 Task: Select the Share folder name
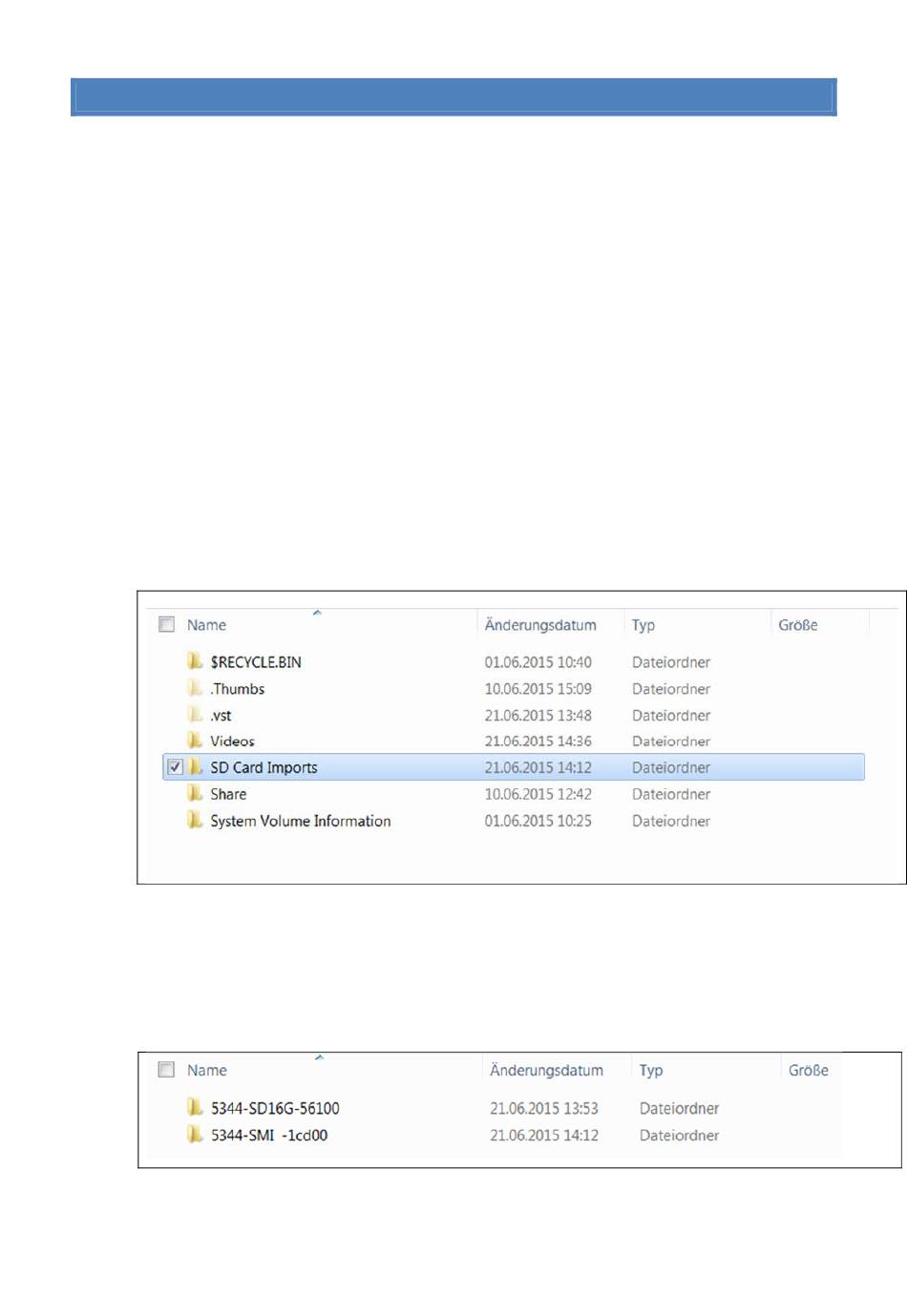click(228, 794)
